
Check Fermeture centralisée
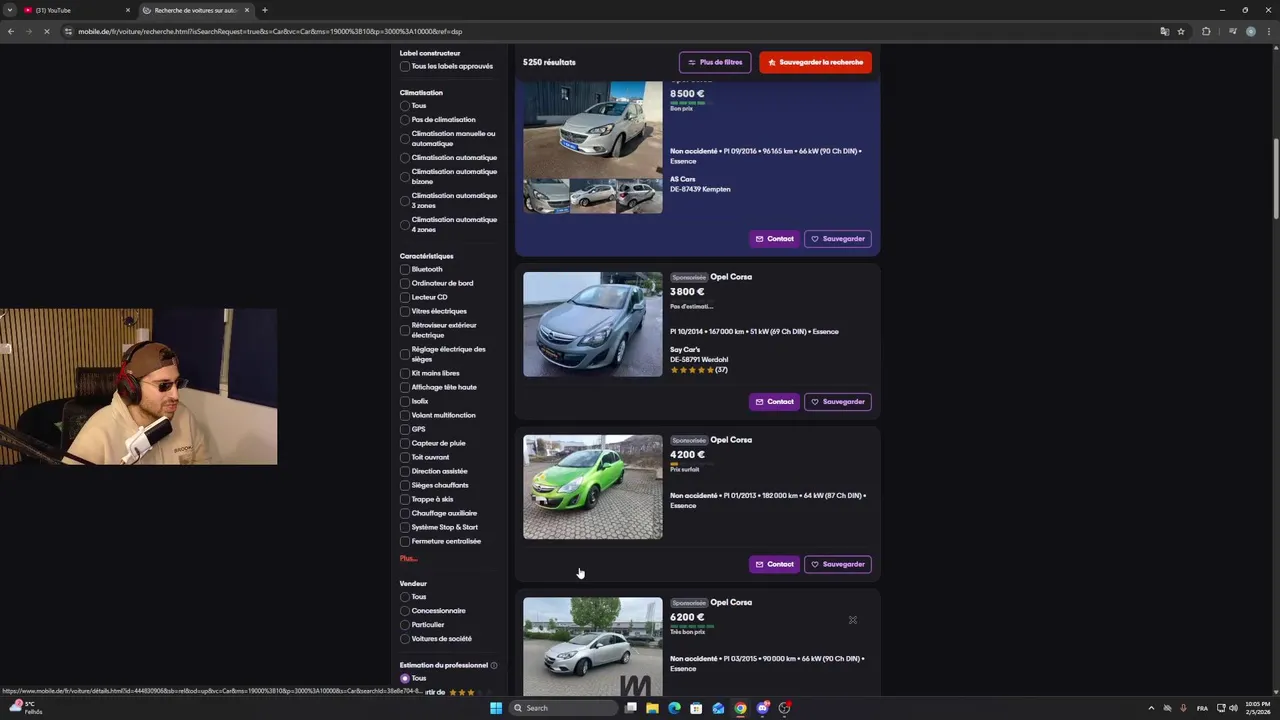(405, 541)
